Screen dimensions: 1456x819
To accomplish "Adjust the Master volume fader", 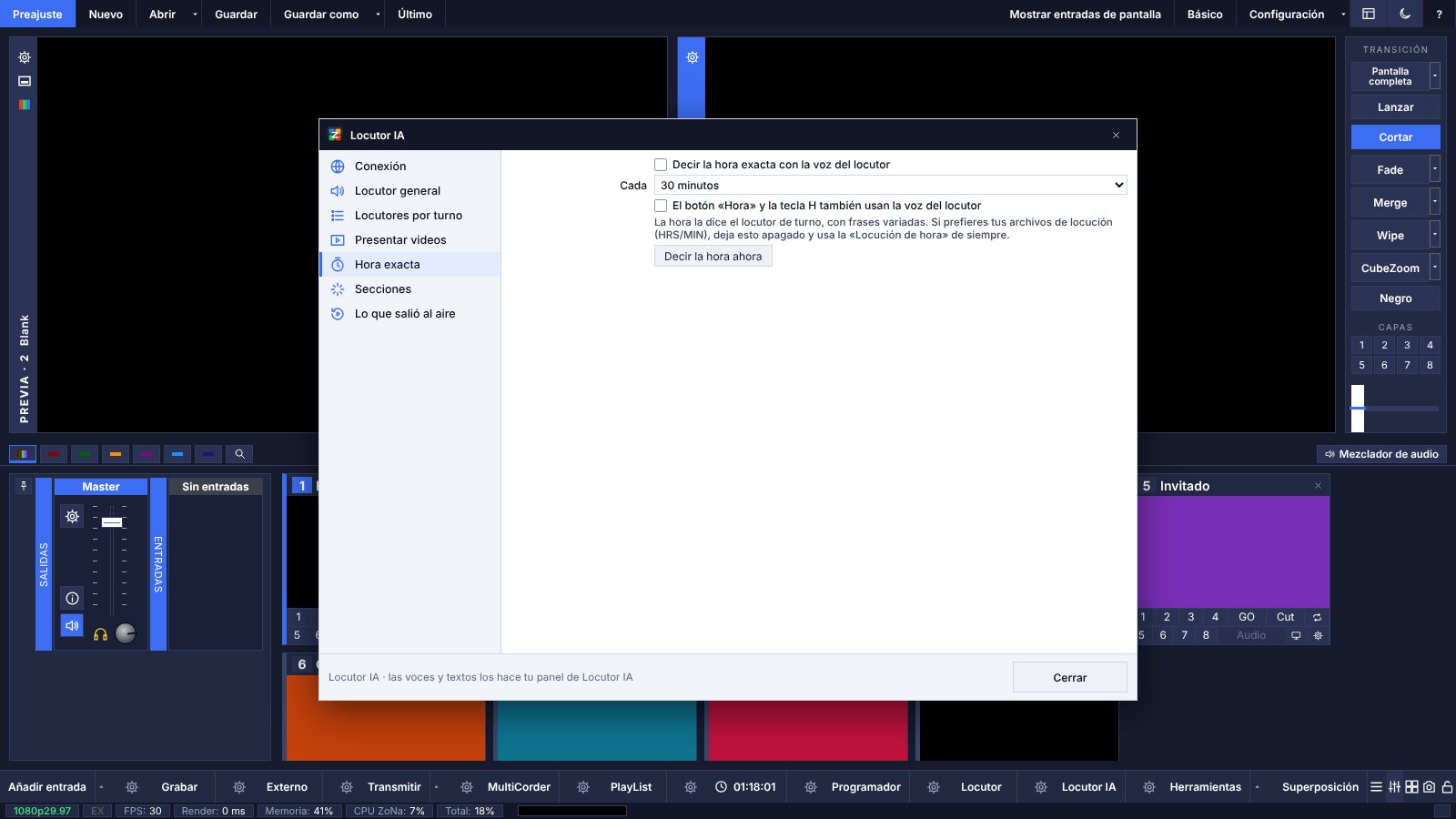I will 112,522.
